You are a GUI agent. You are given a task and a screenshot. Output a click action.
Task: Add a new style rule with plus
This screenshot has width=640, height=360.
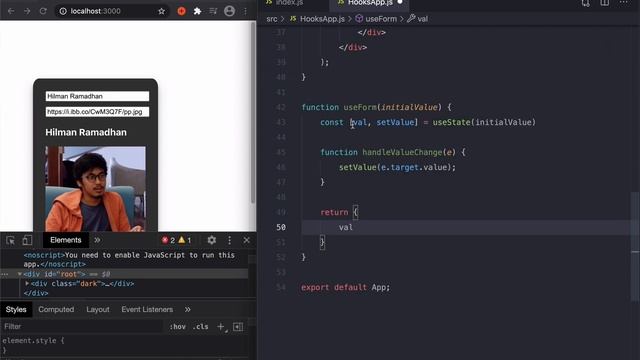coord(221,327)
